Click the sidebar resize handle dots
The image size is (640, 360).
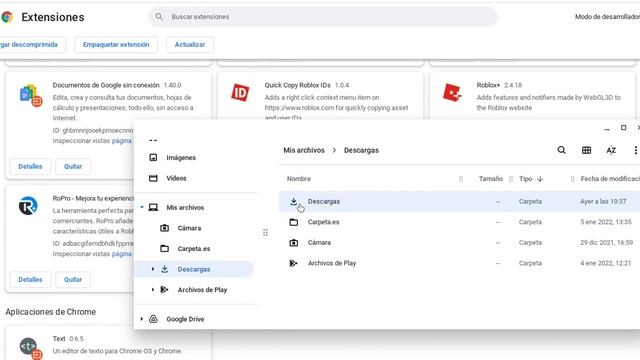(x=265, y=232)
